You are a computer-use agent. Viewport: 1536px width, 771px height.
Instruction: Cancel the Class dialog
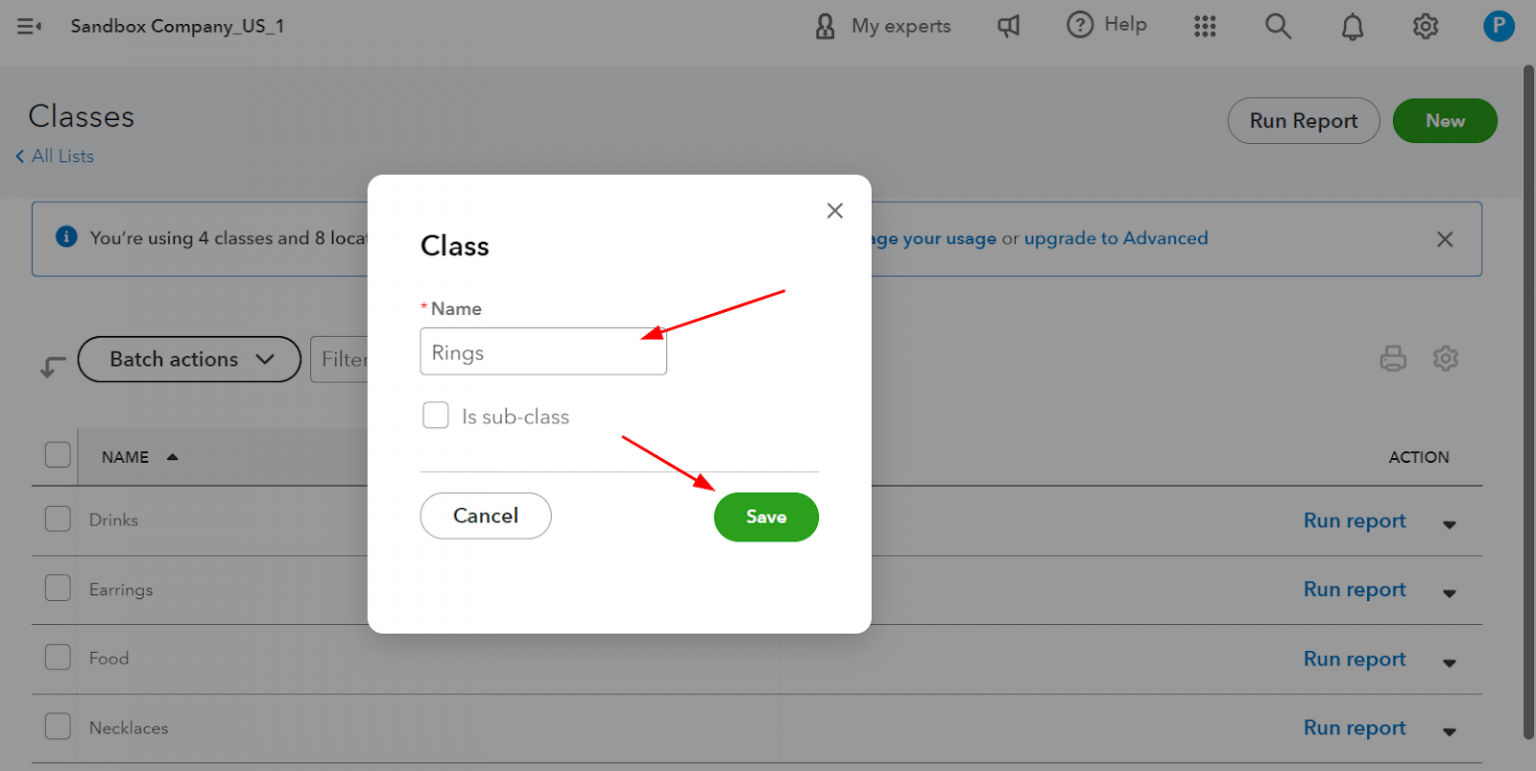pos(486,516)
